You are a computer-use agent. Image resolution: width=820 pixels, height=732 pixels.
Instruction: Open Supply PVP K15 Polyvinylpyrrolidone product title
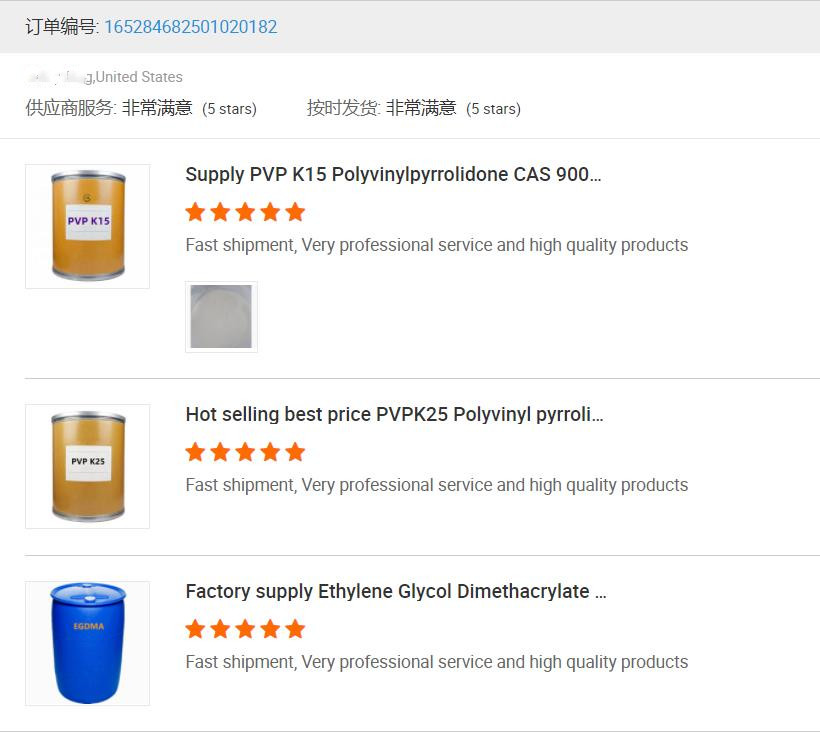[393, 174]
